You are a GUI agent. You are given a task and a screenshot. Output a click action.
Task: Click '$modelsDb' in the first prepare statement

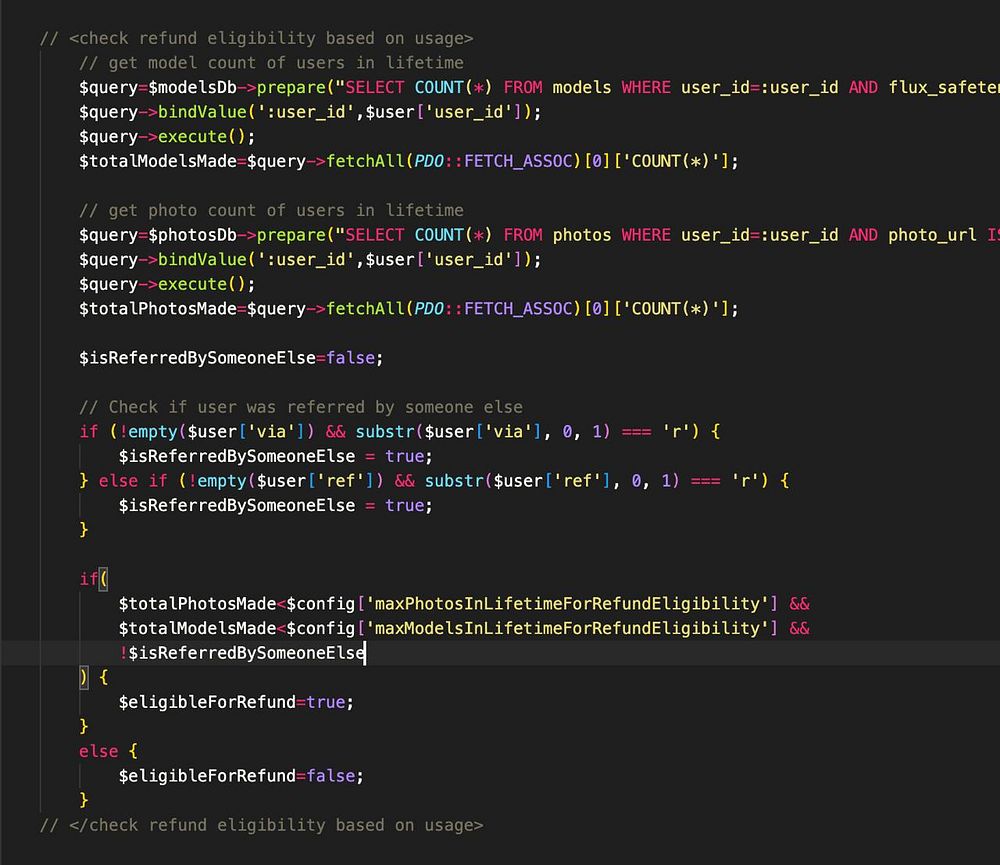pyautogui.click(x=192, y=87)
